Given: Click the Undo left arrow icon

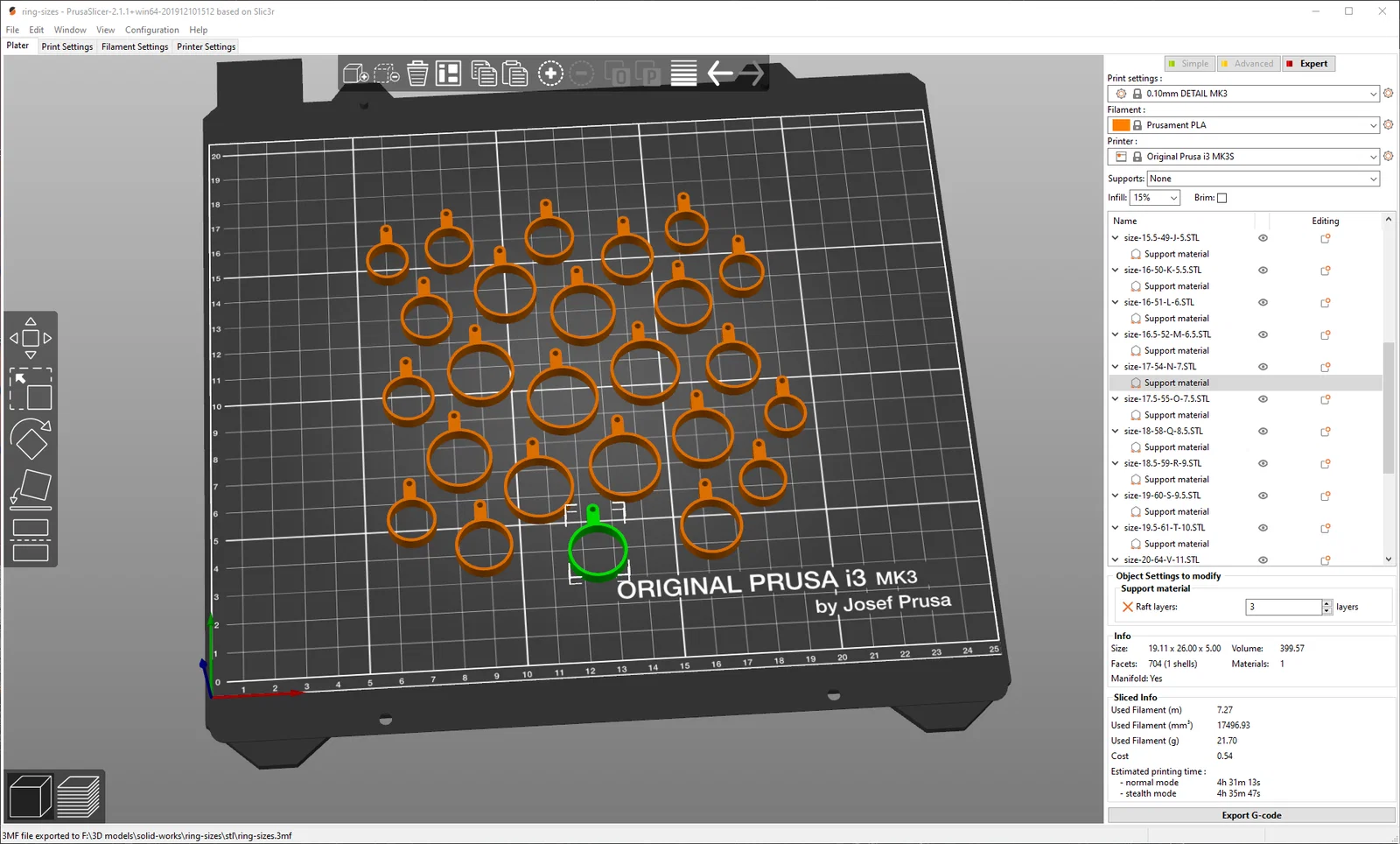Looking at the screenshot, I should (719, 74).
